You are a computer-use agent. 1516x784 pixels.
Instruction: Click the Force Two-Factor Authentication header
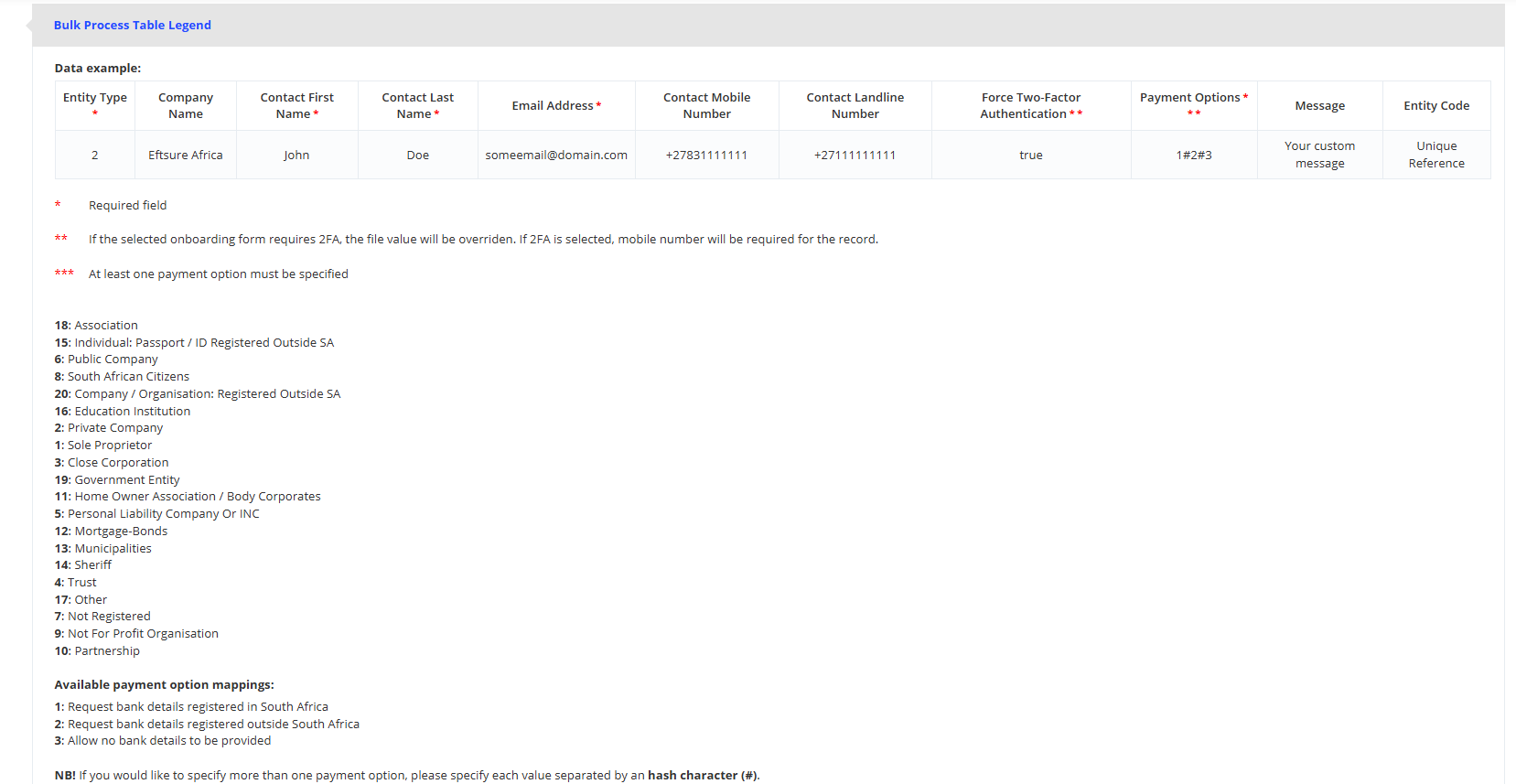point(1030,105)
